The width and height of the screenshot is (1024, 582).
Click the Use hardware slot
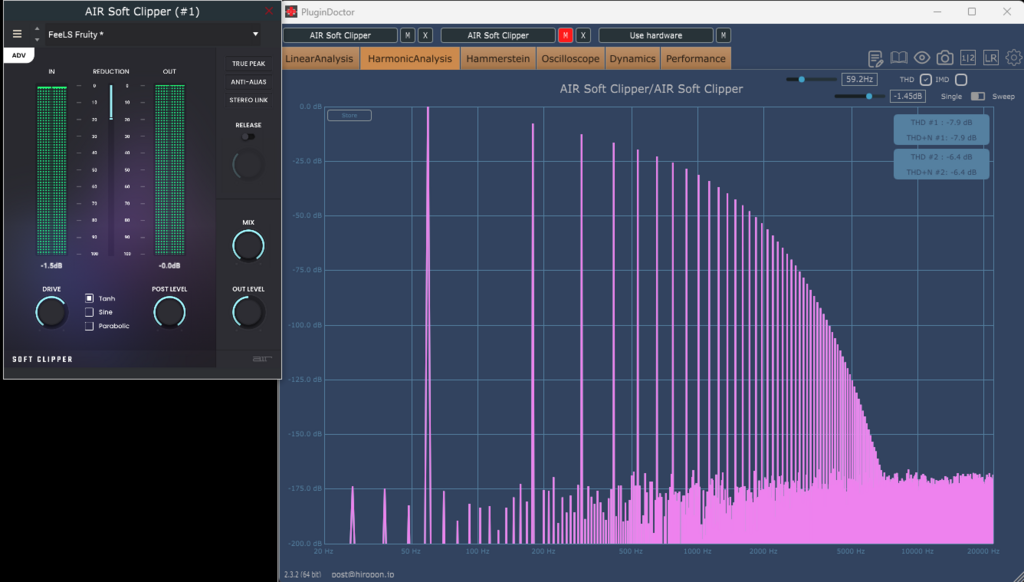point(656,35)
